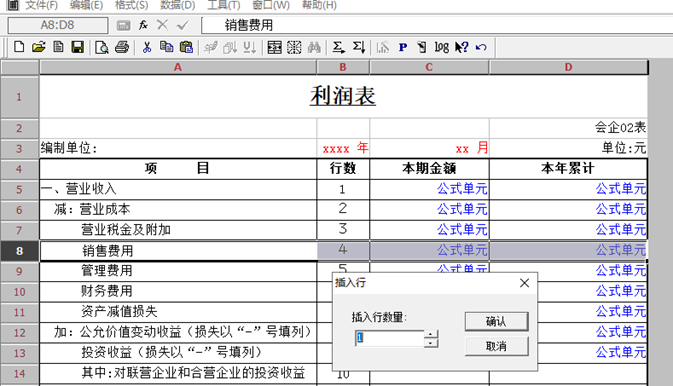Screen dimensions: 673x386
Task: Click the grayed format brush icon
Action: (211, 47)
